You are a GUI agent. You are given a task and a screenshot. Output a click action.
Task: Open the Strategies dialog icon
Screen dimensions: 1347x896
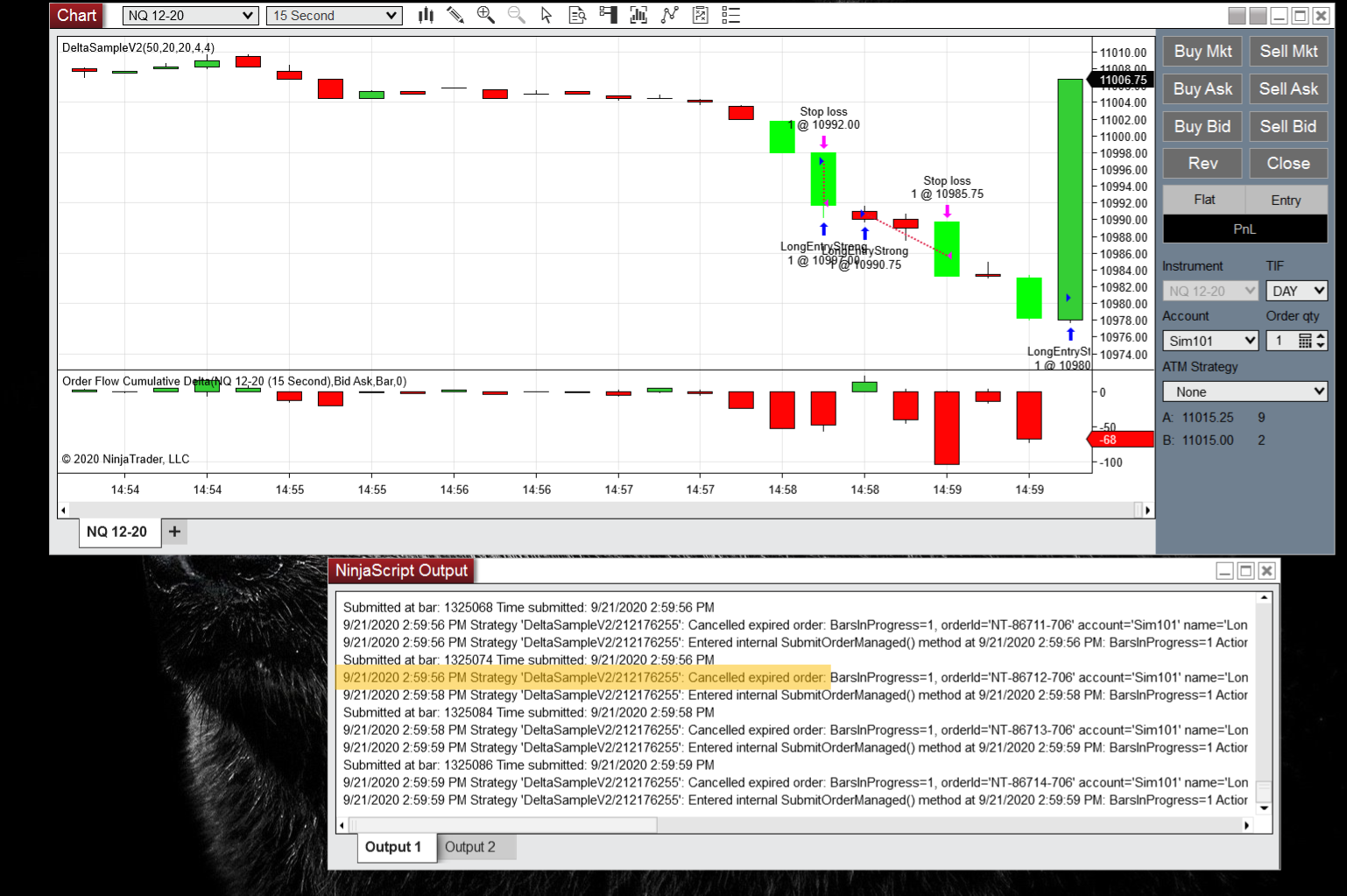click(x=670, y=15)
